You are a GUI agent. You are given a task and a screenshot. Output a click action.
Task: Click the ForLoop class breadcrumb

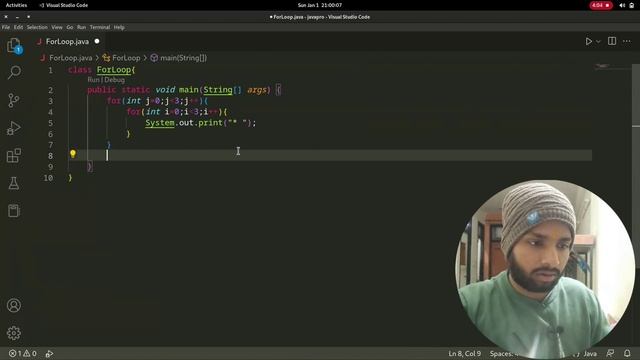(126, 58)
